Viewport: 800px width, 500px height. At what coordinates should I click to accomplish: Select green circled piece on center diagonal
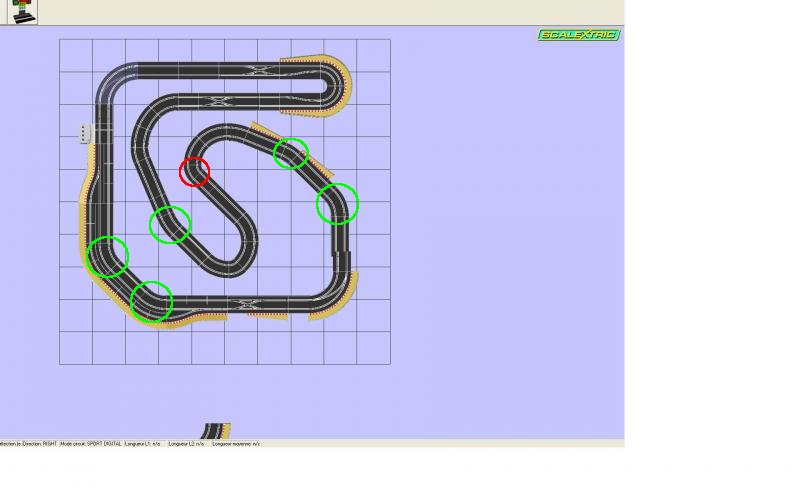[170, 224]
